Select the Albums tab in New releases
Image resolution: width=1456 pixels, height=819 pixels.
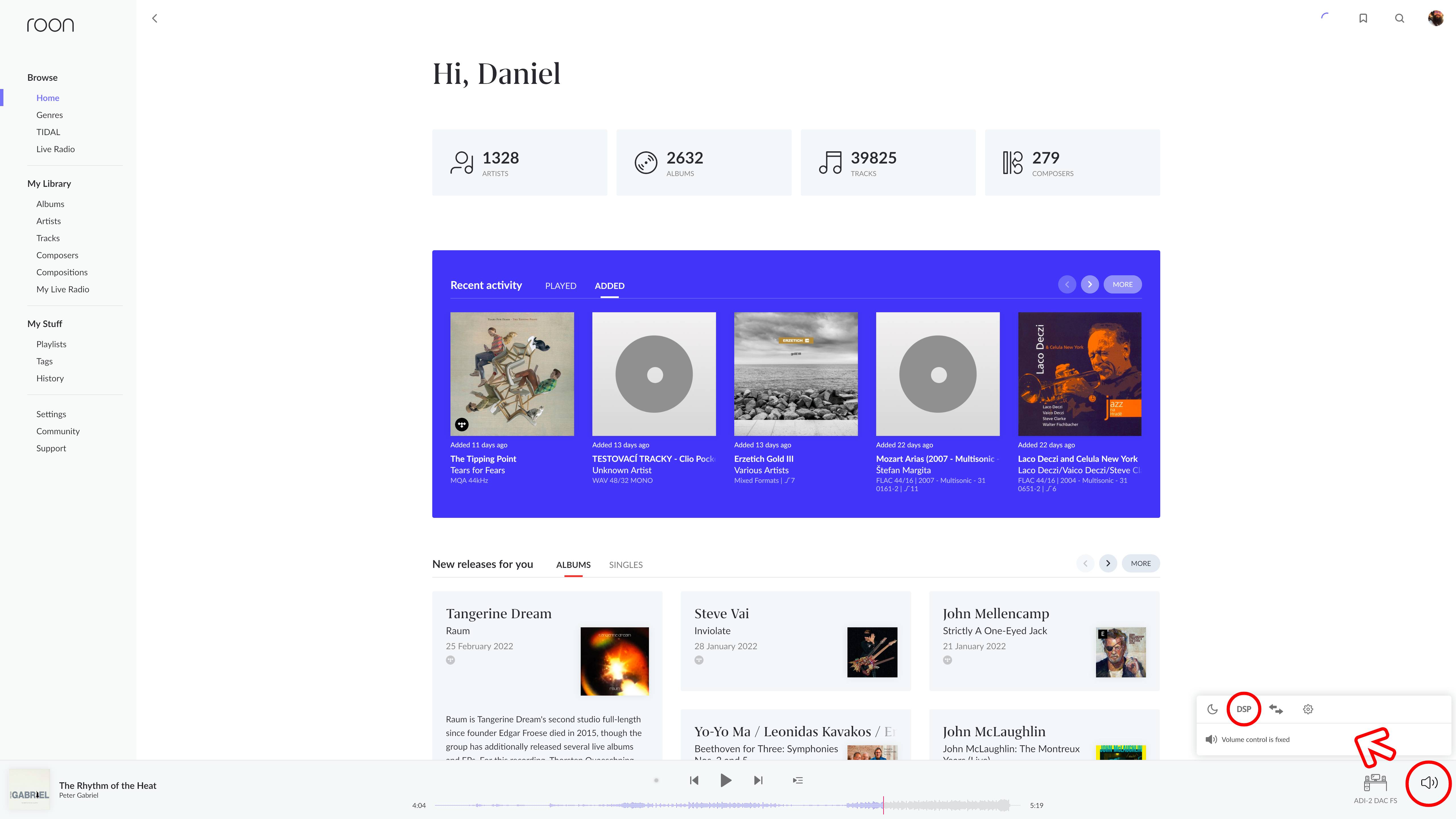pyautogui.click(x=573, y=565)
